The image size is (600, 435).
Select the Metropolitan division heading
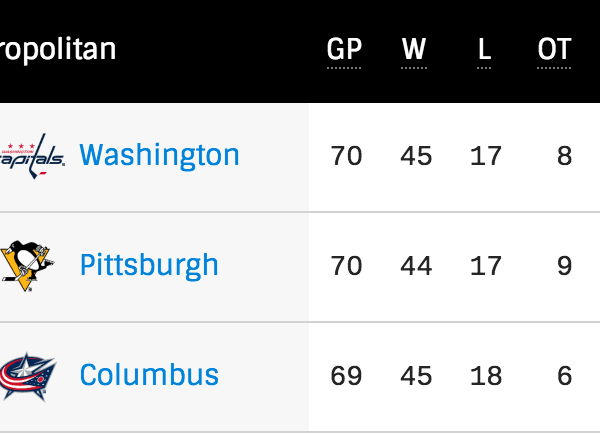coord(58,49)
